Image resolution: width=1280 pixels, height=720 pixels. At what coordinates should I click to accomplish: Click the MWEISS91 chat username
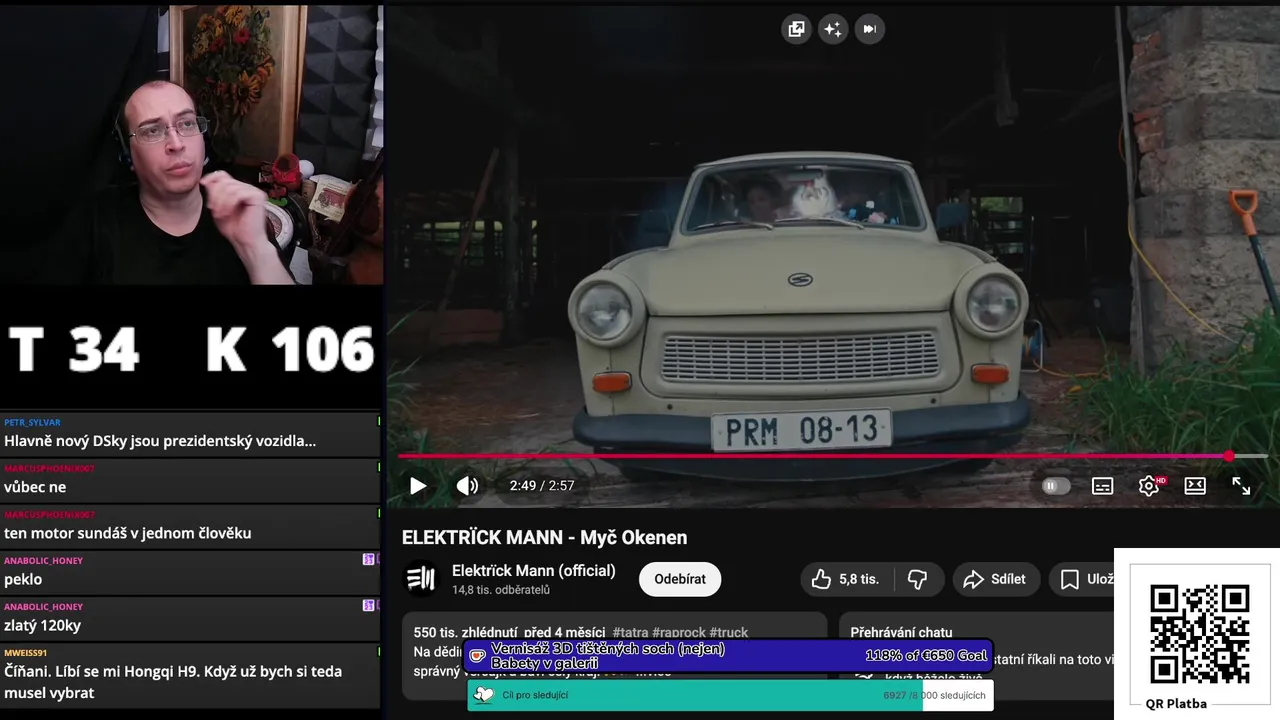(x=25, y=652)
